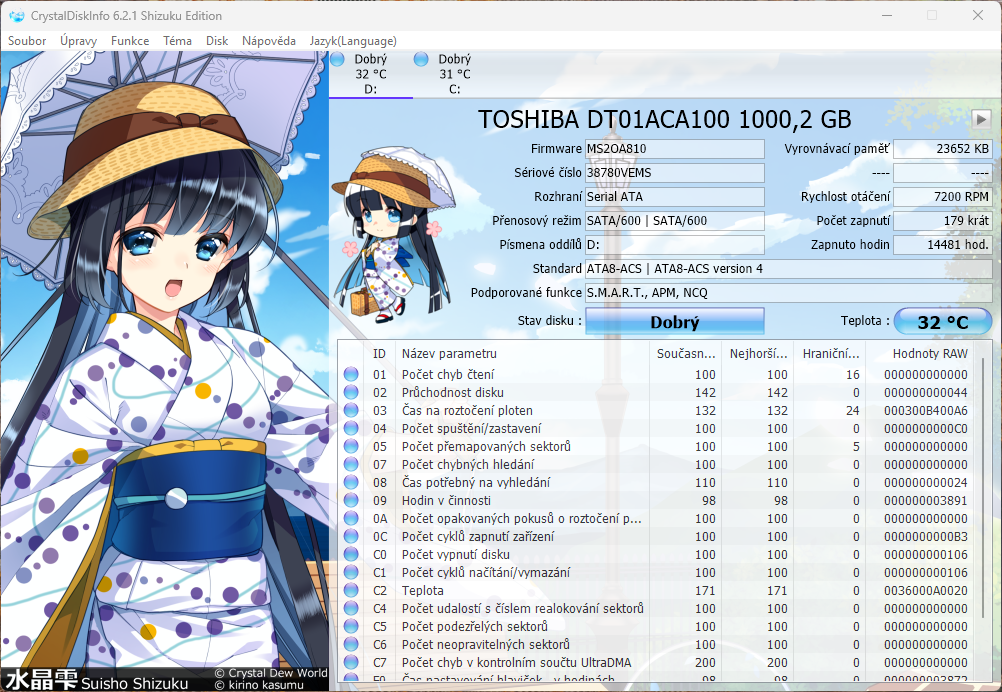Select the D: disk tab at 32 °C
This screenshot has height=692, width=1002.
(x=371, y=74)
